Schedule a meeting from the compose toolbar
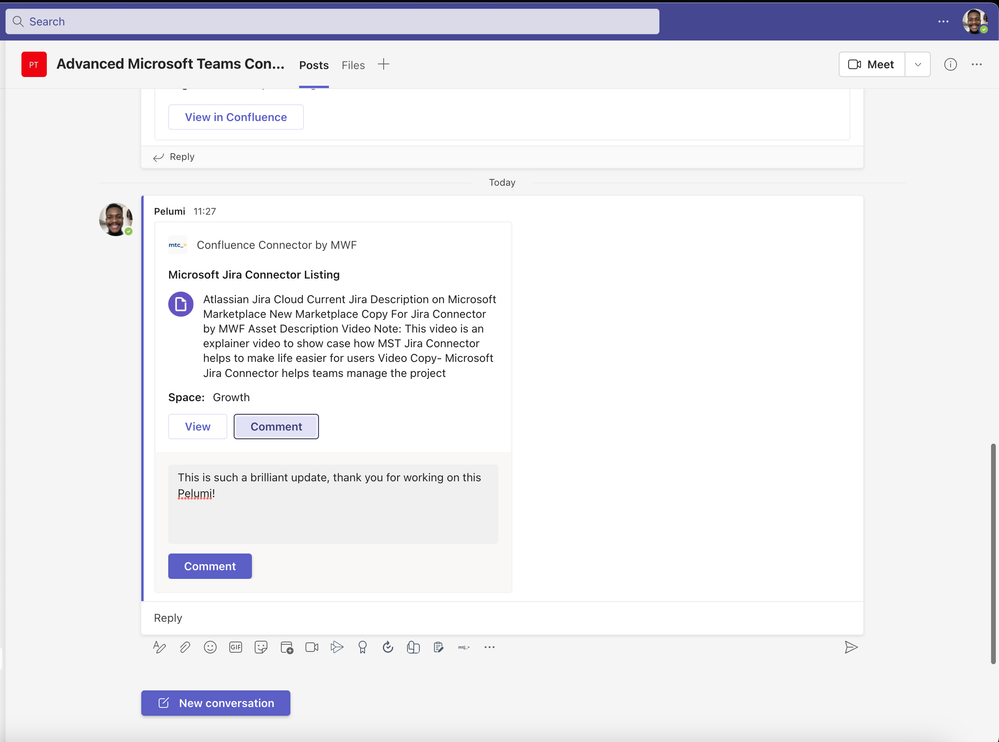999x742 pixels. click(x=287, y=647)
